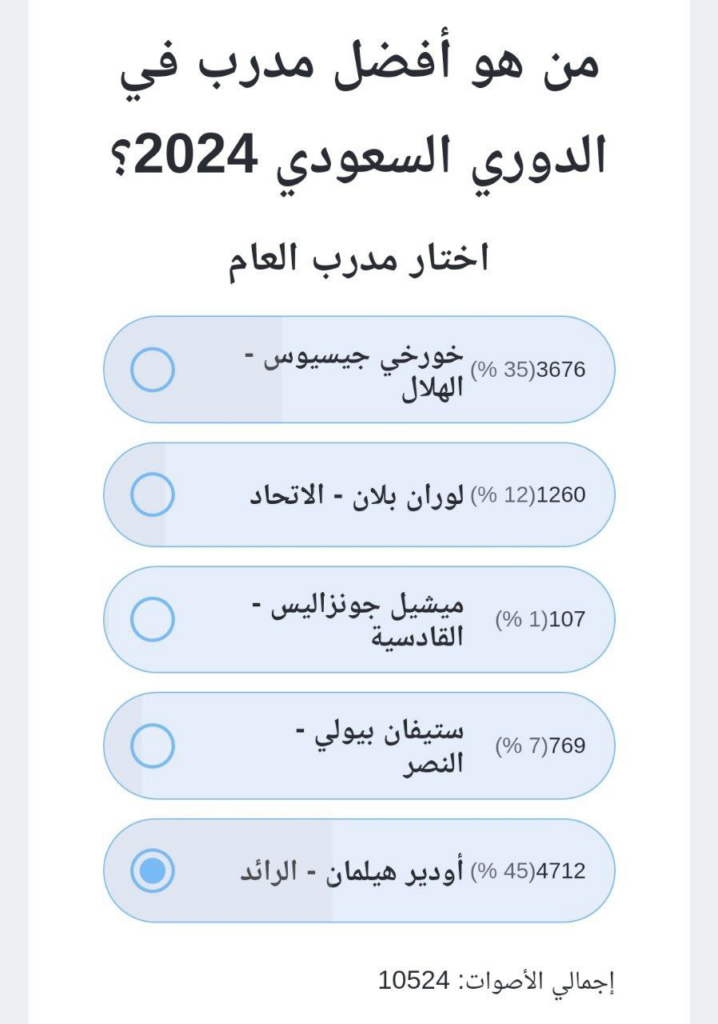Viewport: 718px width, 1024px height.
Task: Click the لوران بلان - الاتحاد option label
Action: coord(356,495)
